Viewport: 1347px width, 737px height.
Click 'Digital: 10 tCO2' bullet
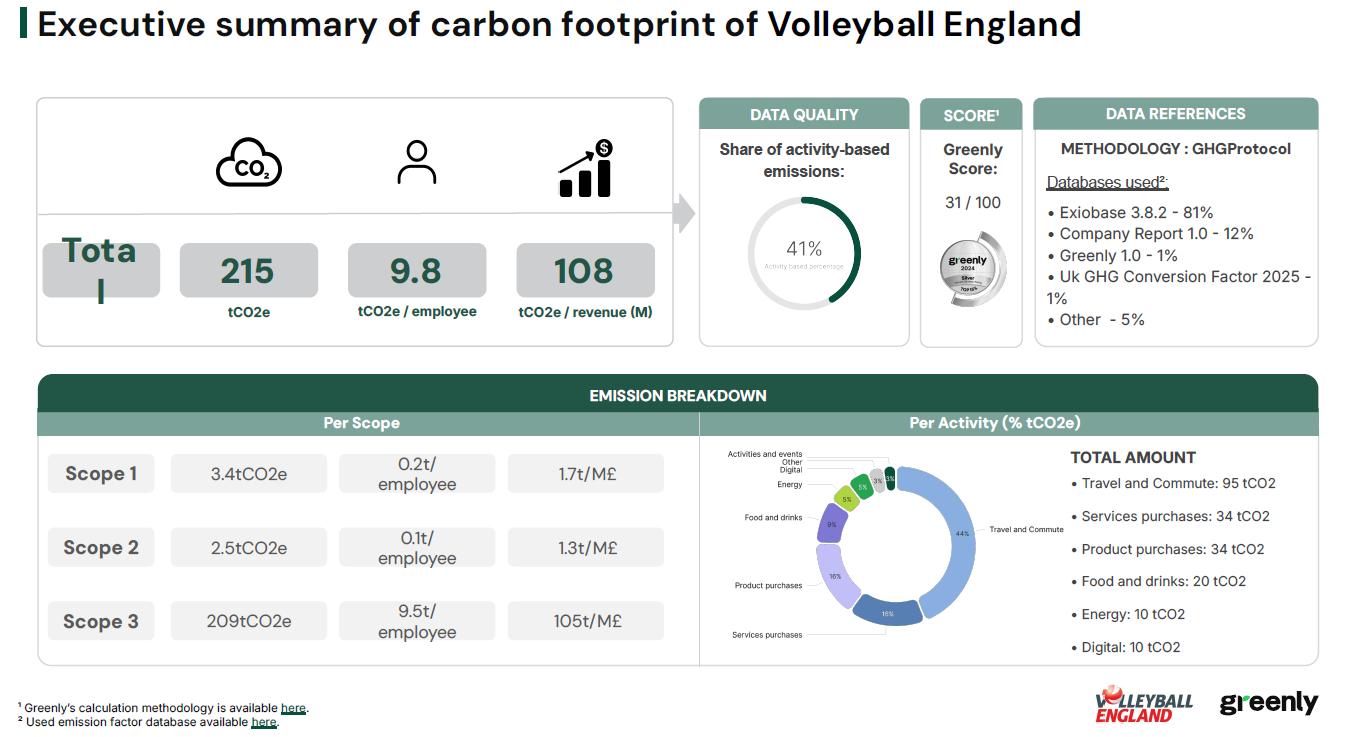(x=1125, y=647)
